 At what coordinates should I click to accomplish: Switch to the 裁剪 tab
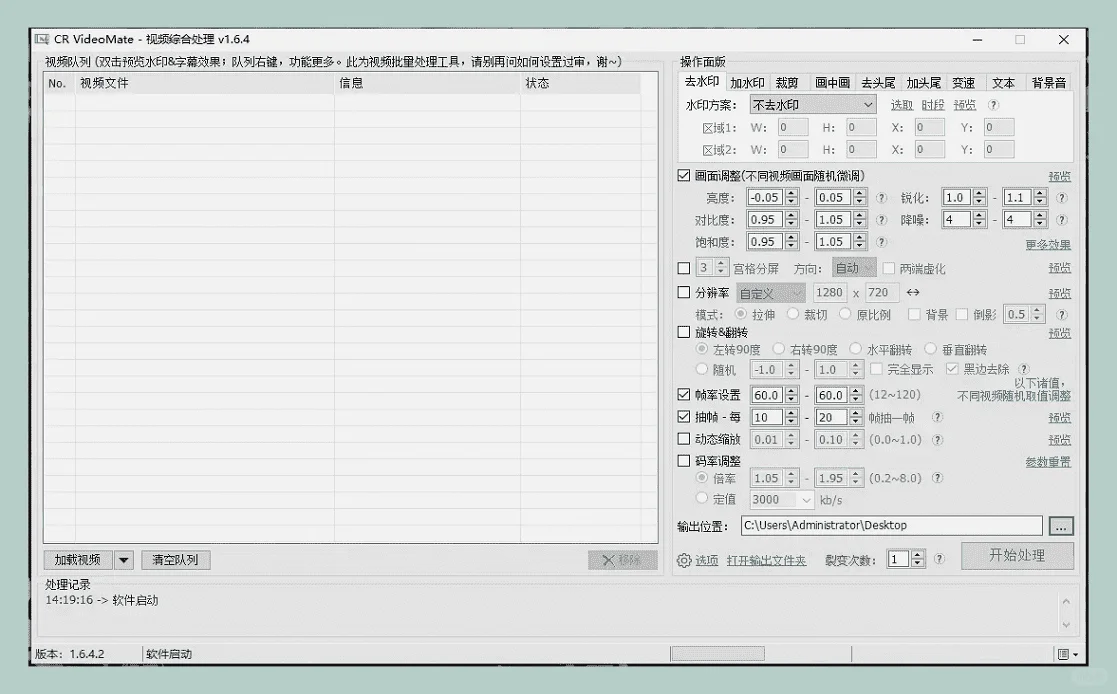tap(787, 83)
